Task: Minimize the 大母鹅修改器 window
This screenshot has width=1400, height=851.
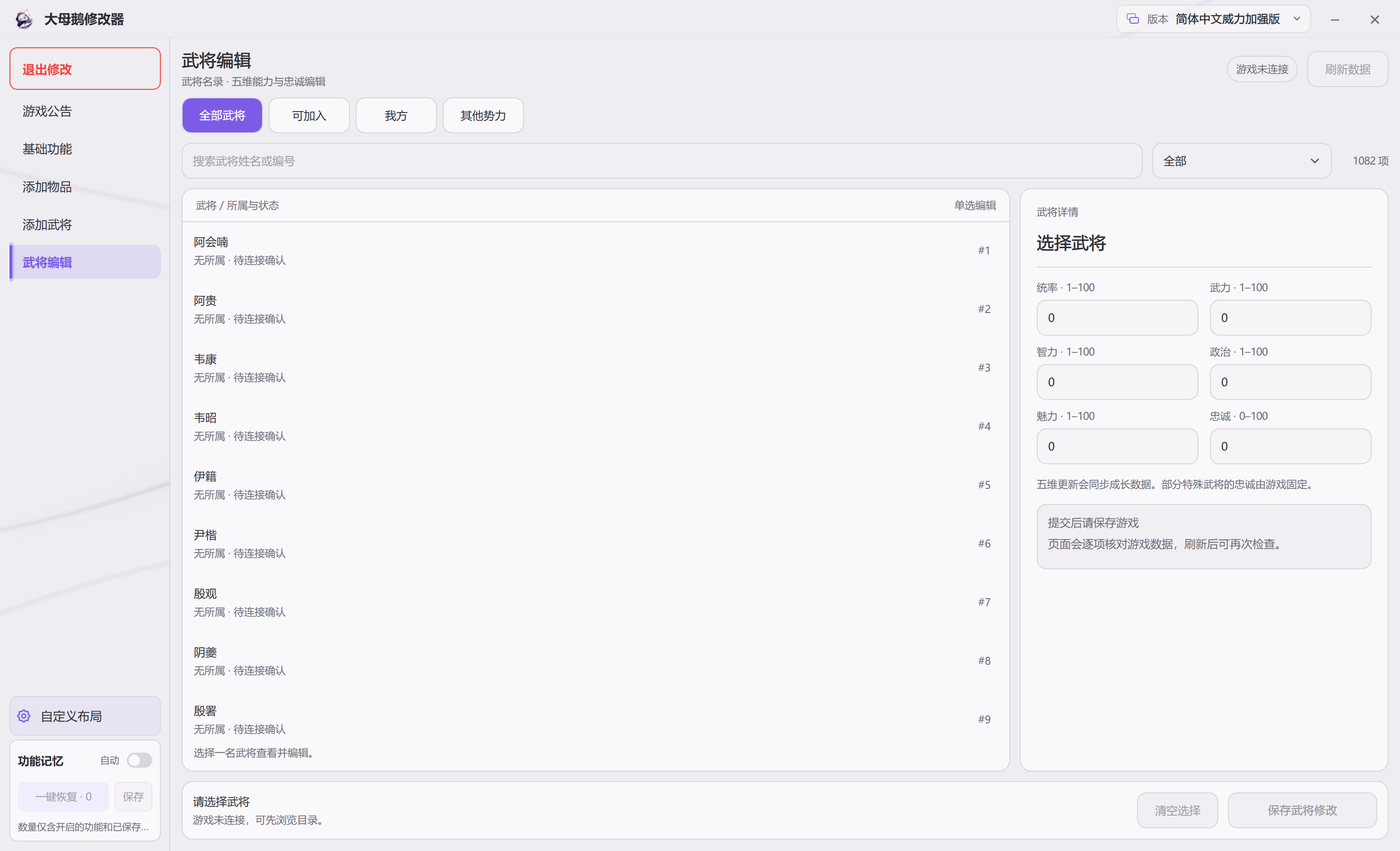Action: pyautogui.click(x=1335, y=19)
